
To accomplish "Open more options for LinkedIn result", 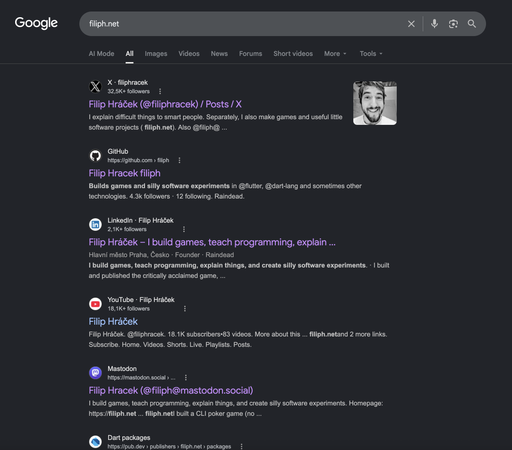I will (x=184, y=229).
